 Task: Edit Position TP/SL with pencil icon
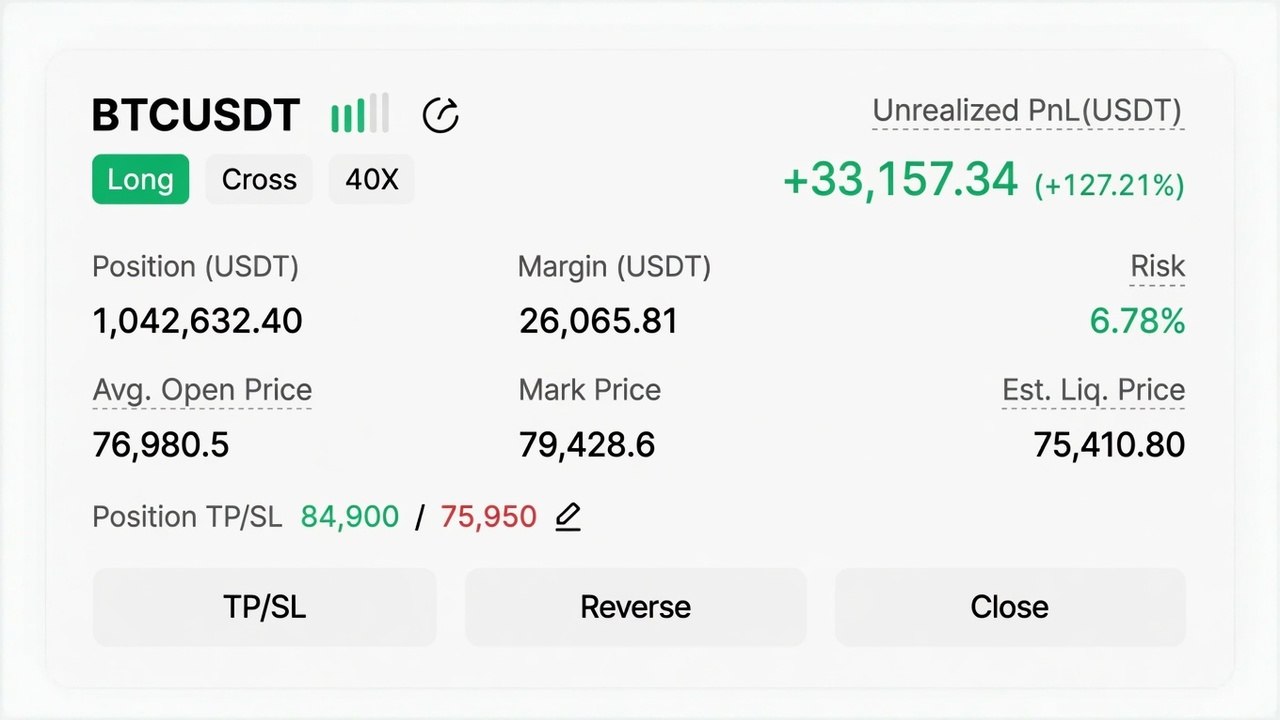[567, 517]
